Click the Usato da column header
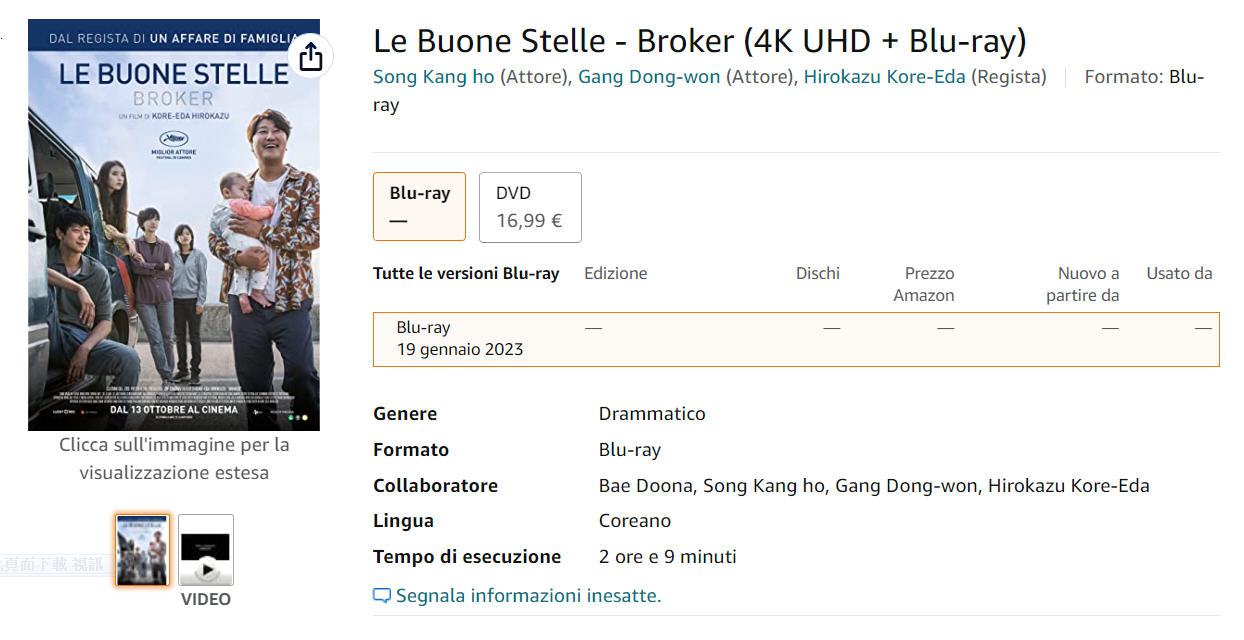Image resolution: width=1244 pixels, height=640 pixels. point(1179,273)
